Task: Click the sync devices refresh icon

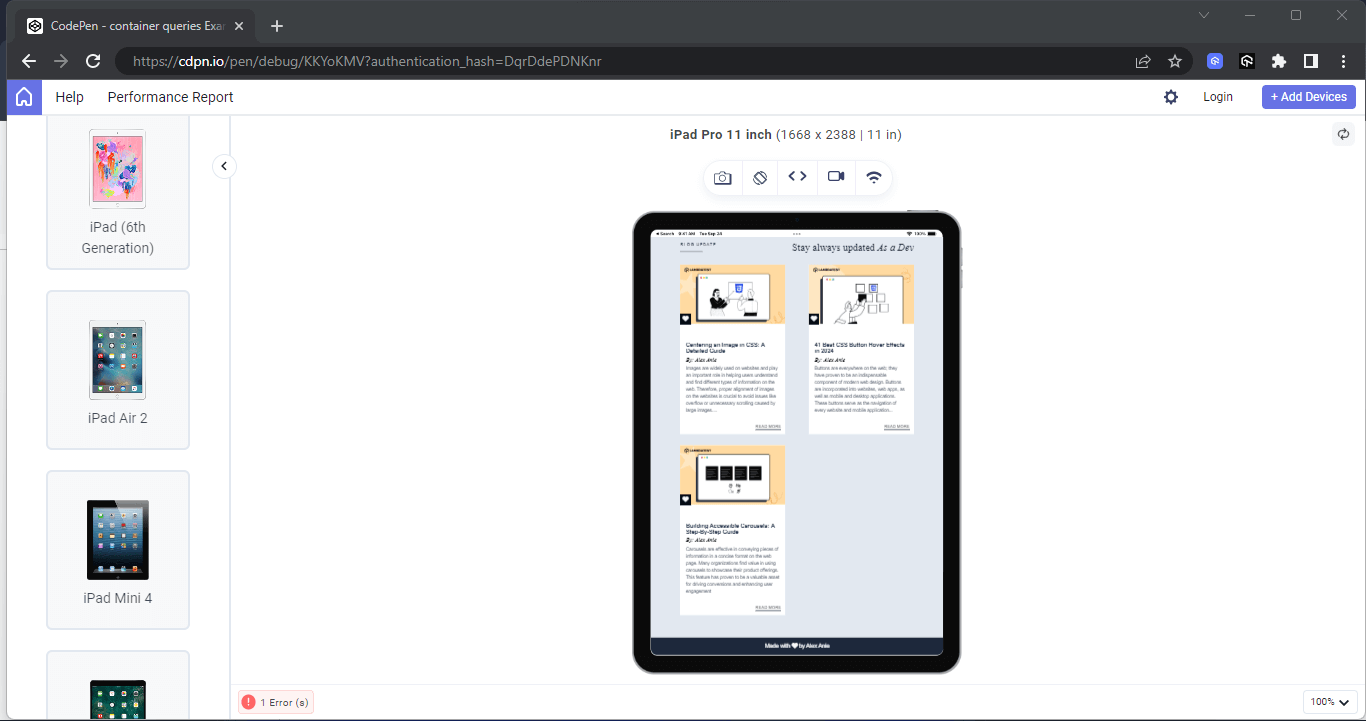Action: 1344,133
